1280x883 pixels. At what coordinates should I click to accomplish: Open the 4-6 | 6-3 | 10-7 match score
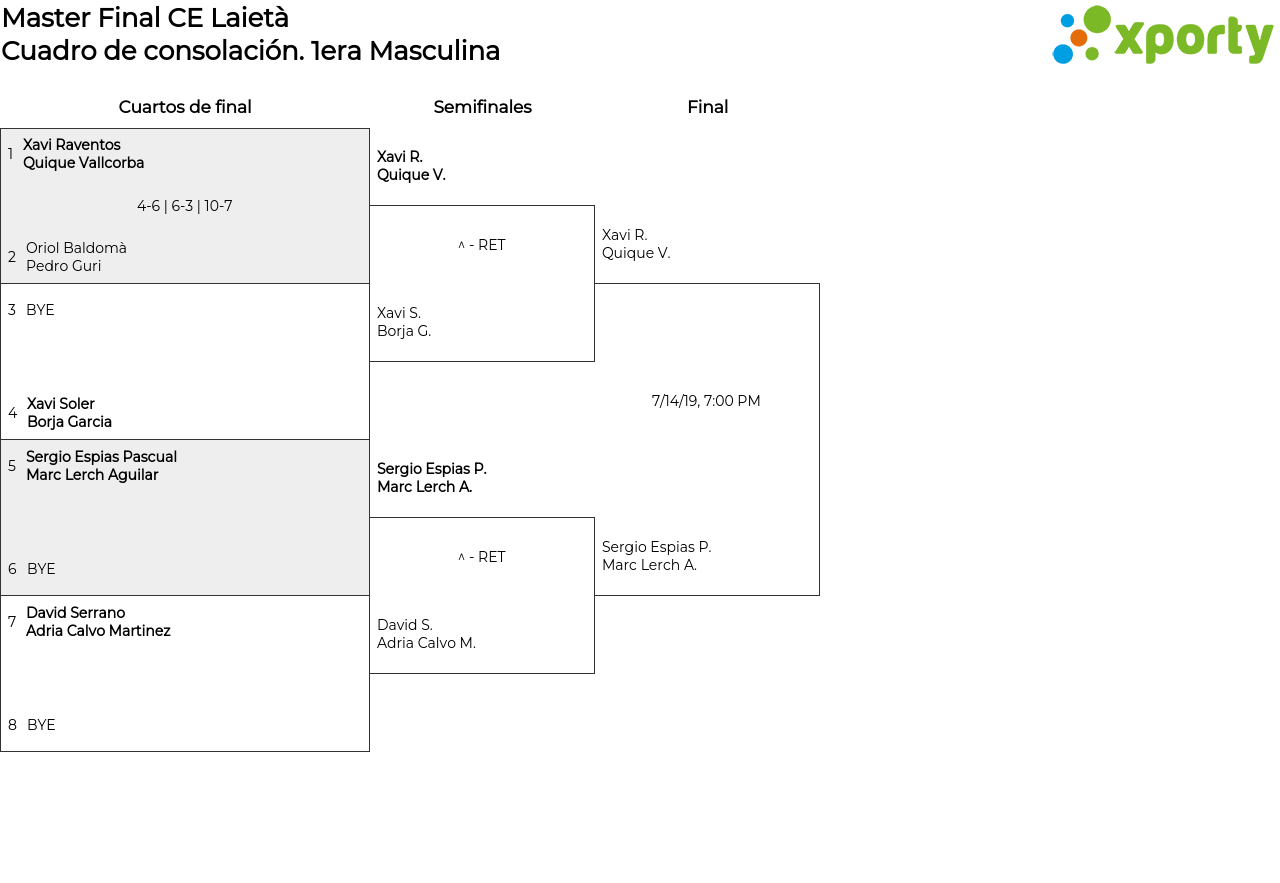pyautogui.click(x=185, y=206)
